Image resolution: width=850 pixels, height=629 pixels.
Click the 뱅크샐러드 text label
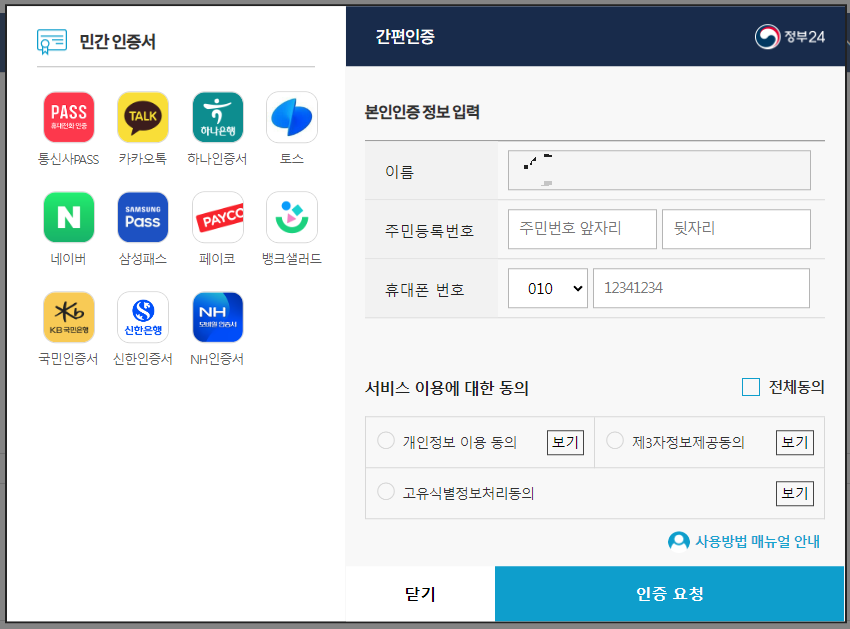point(292,259)
